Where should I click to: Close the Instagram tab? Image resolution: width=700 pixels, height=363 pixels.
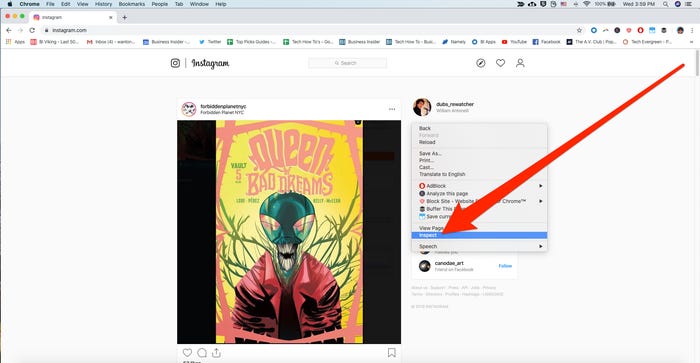(x=111, y=17)
